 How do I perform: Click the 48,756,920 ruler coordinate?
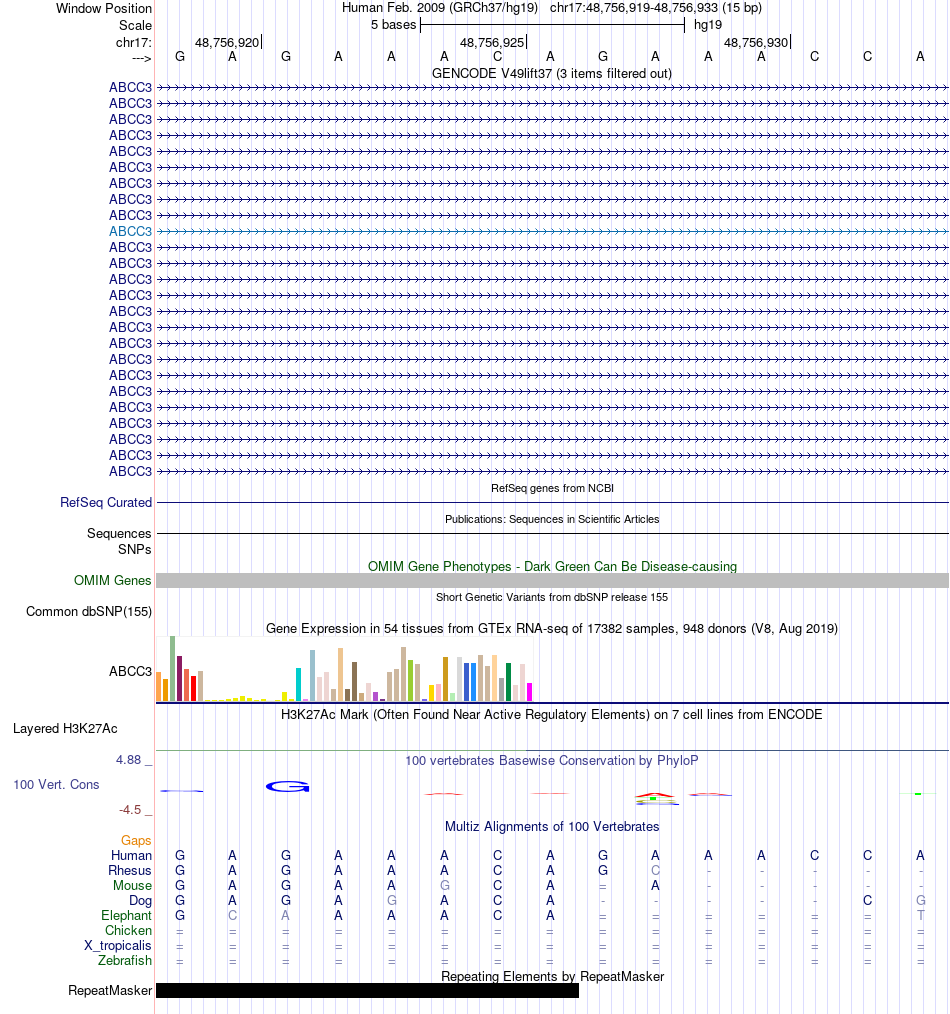(227, 43)
